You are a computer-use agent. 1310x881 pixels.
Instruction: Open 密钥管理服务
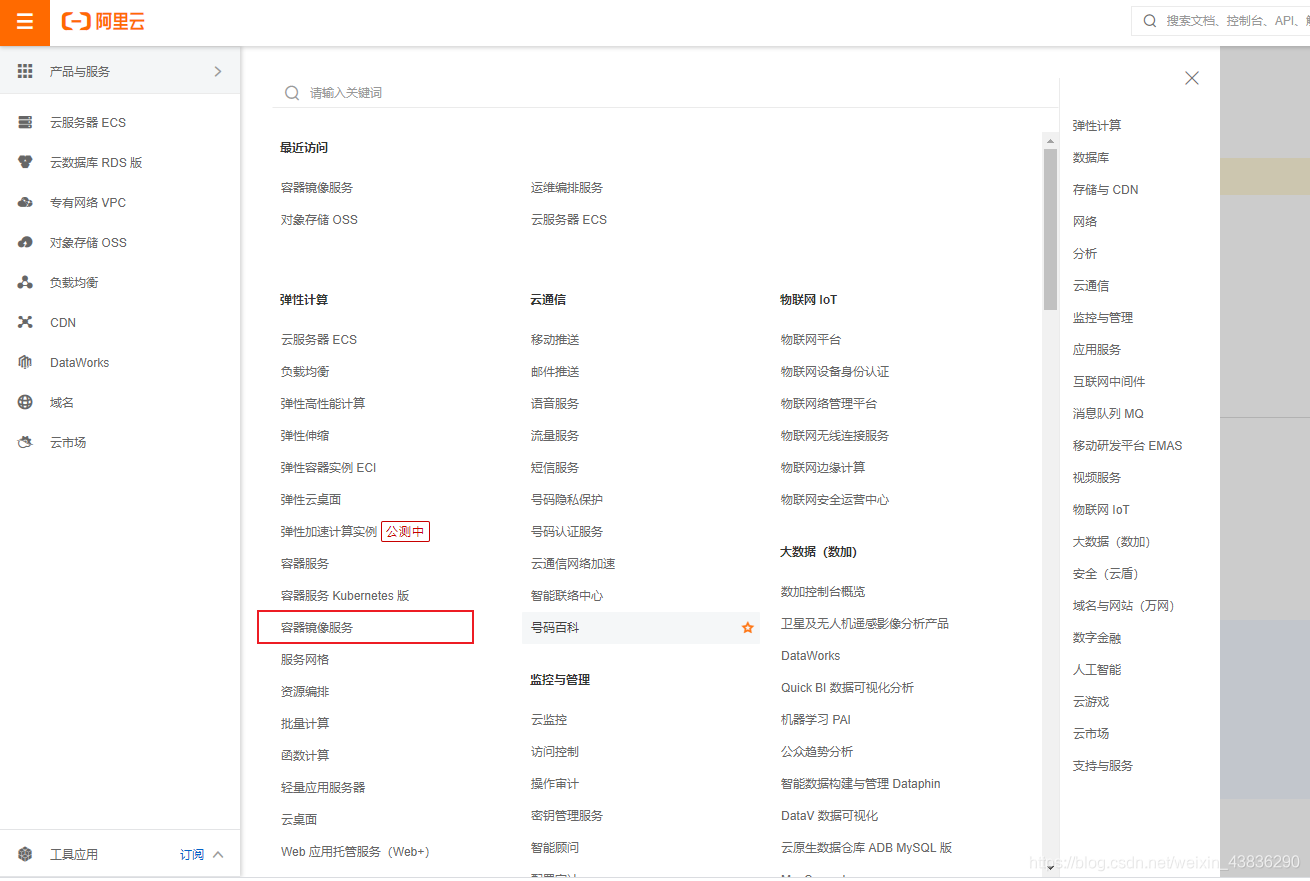pos(567,815)
